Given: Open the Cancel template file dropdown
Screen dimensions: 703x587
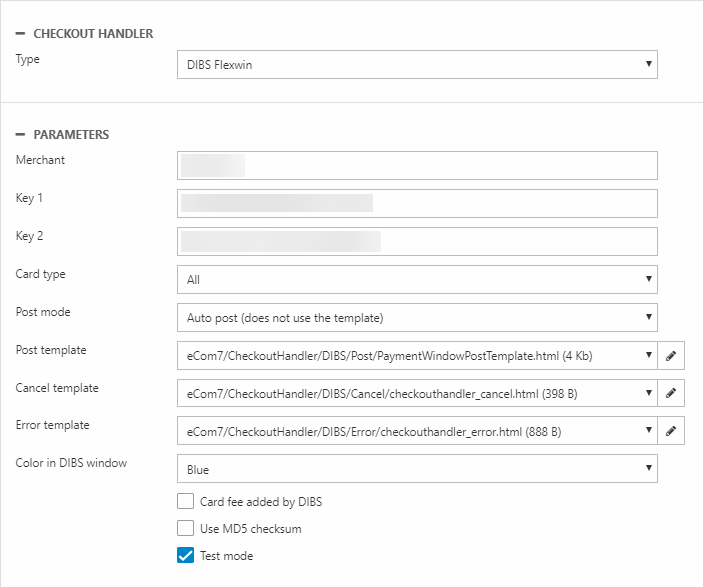Looking at the screenshot, I should 416,394.
